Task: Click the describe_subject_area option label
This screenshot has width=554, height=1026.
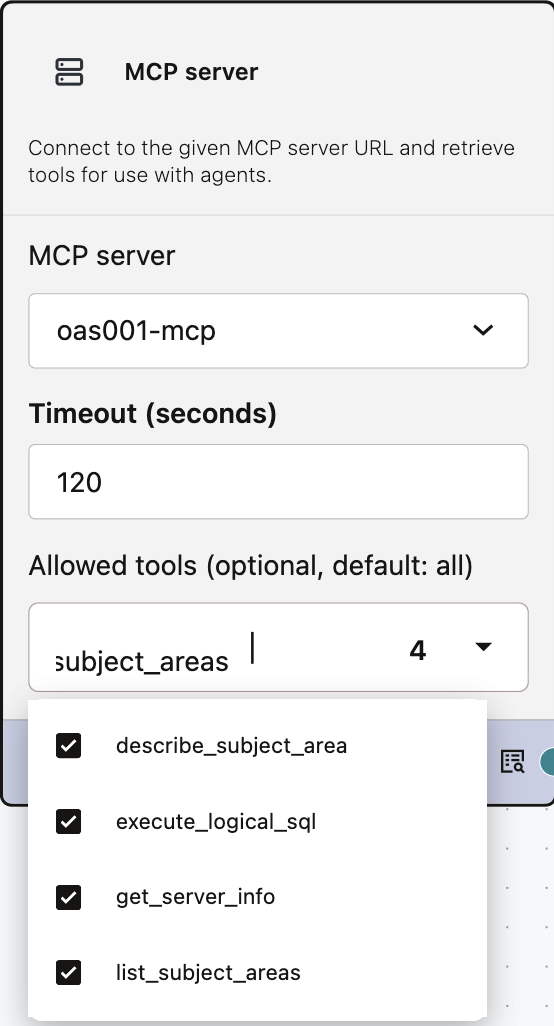Action: pos(232,746)
